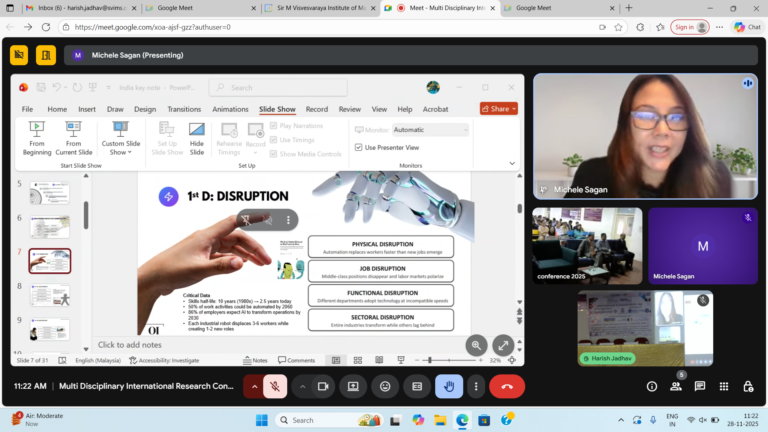Click Rehearse Timings button
The height and width of the screenshot is (432, 768).
(229, 139)
